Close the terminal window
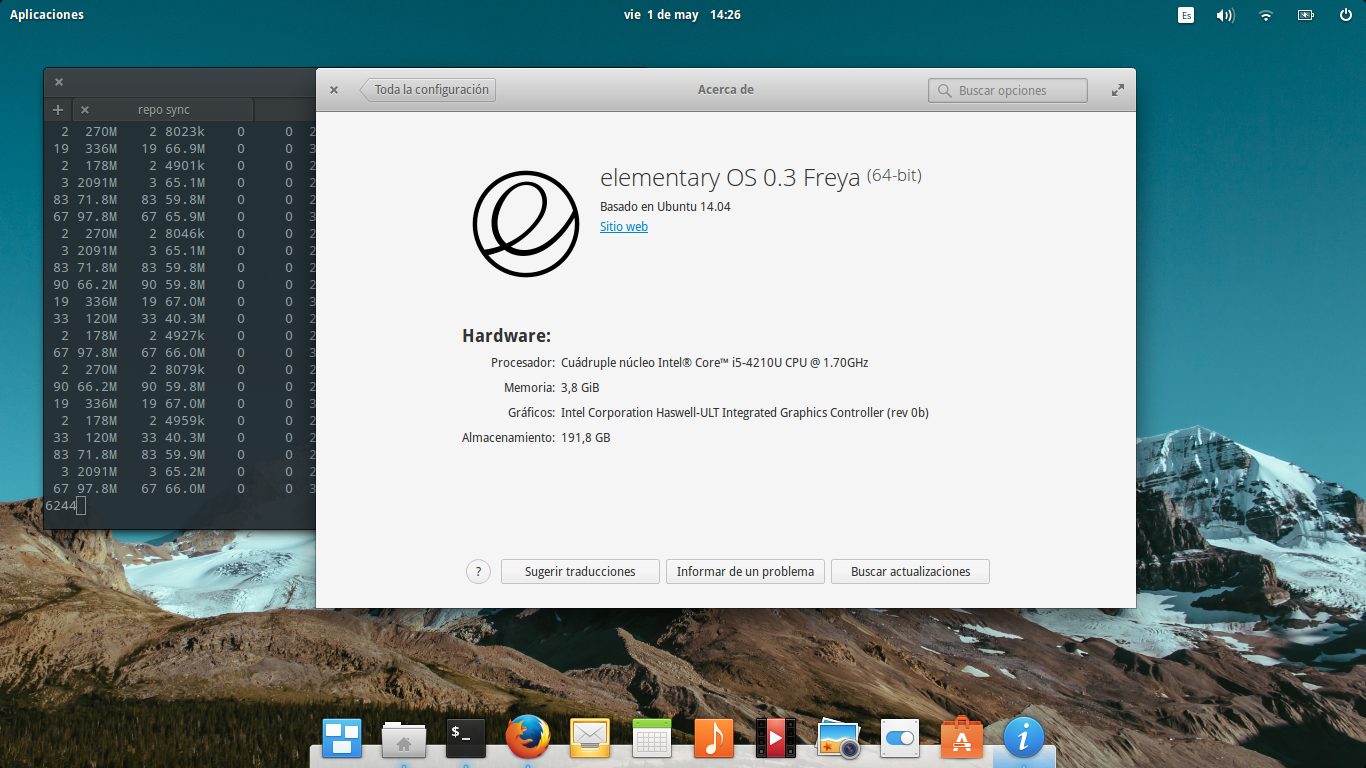The height and width of the screenshot is (768, 1366). [59, 82]
